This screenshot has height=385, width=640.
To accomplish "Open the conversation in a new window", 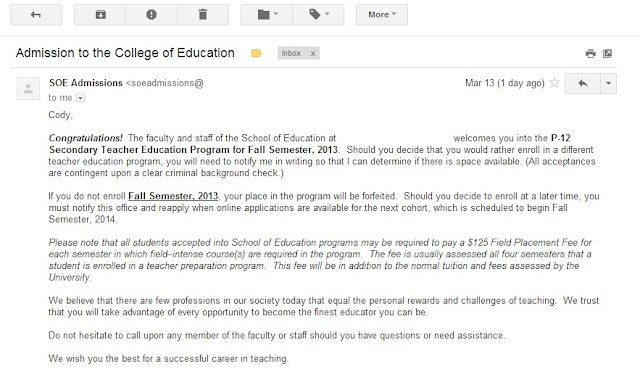I will pyautogui.click(x=607, y=53).
